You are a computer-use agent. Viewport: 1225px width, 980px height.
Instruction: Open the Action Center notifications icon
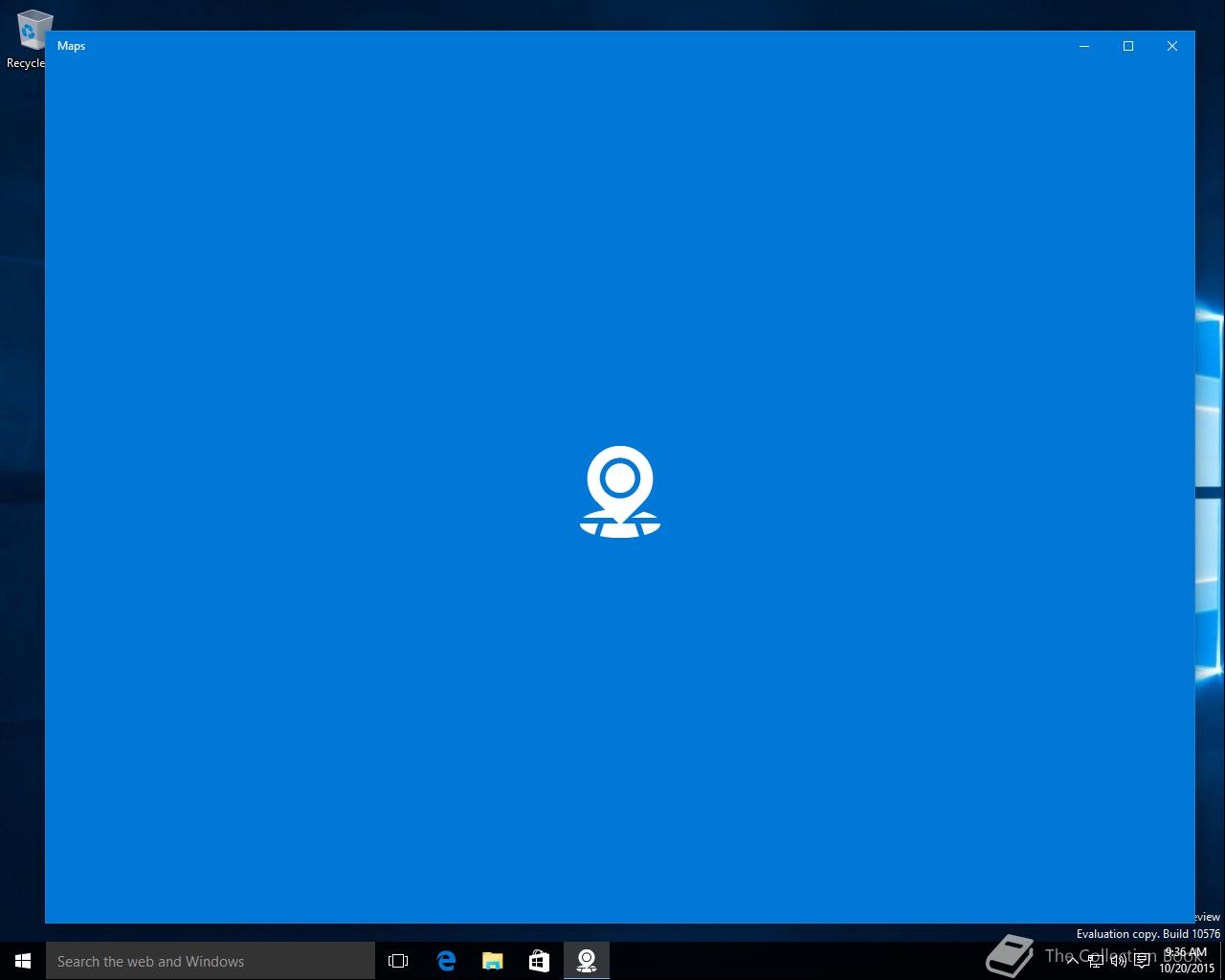coord(1142,961)
